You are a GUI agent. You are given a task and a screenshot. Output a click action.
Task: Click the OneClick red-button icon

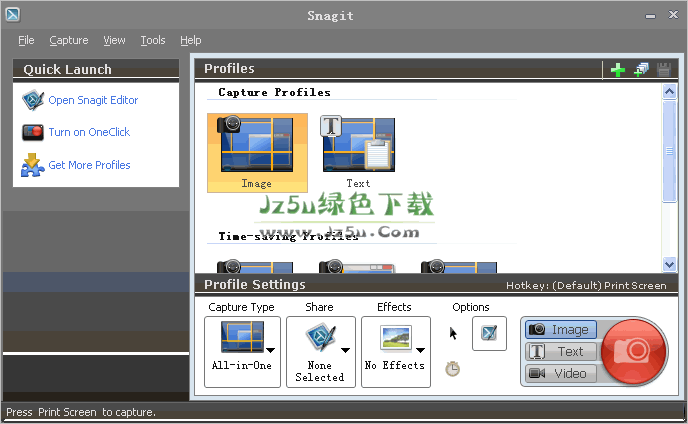[33, 132]
